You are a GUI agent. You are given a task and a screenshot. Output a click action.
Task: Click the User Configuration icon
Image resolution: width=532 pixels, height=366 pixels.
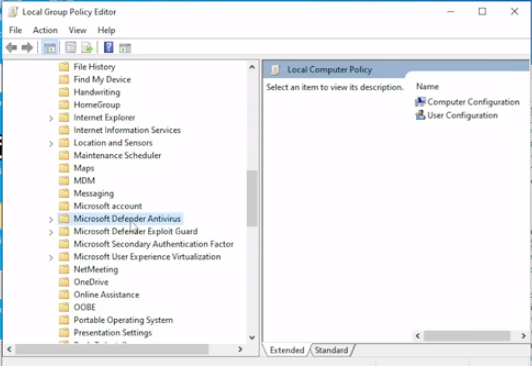click(x=420, y=115)
